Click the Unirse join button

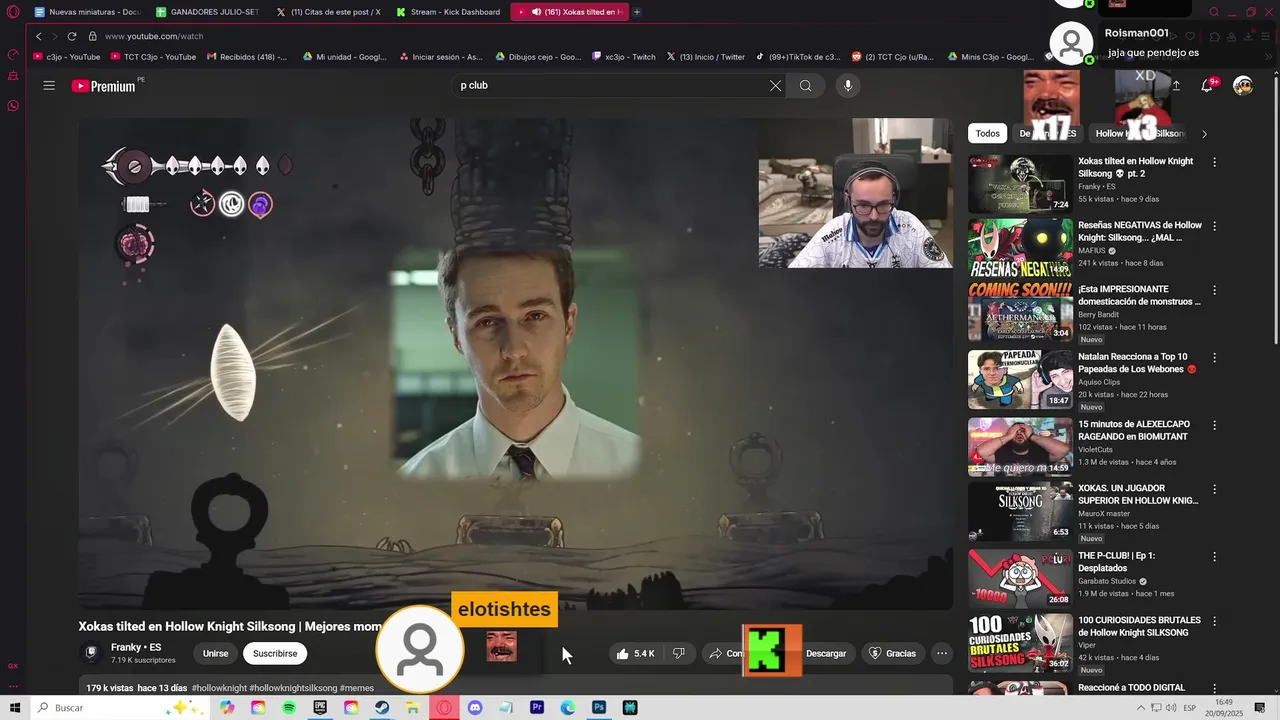tap(215, 654)
